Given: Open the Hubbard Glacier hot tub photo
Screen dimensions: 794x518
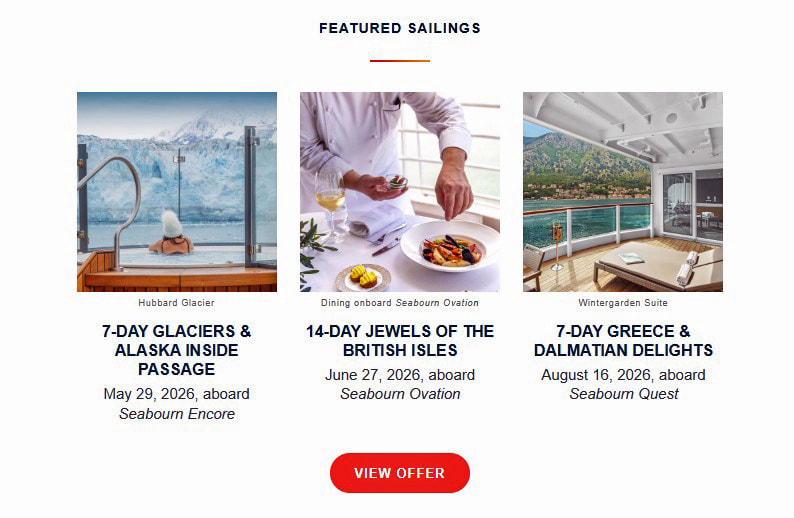Looking at the screenshot, I should click(x=177, y=192).
